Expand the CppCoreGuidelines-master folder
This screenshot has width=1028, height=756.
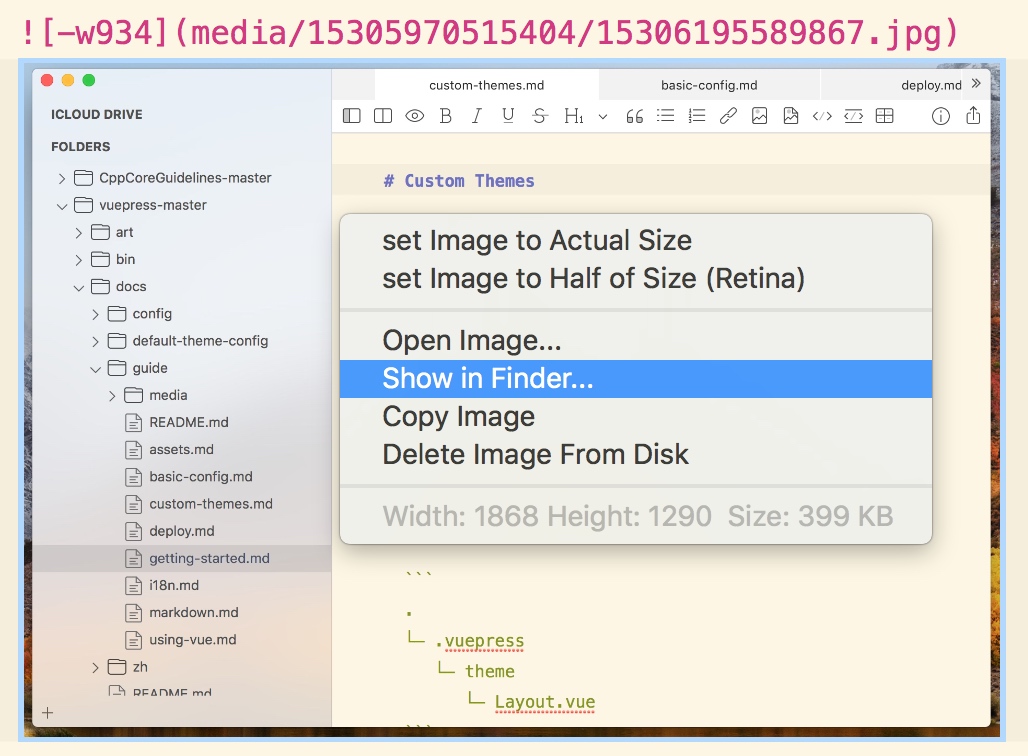tap(62, 178)
